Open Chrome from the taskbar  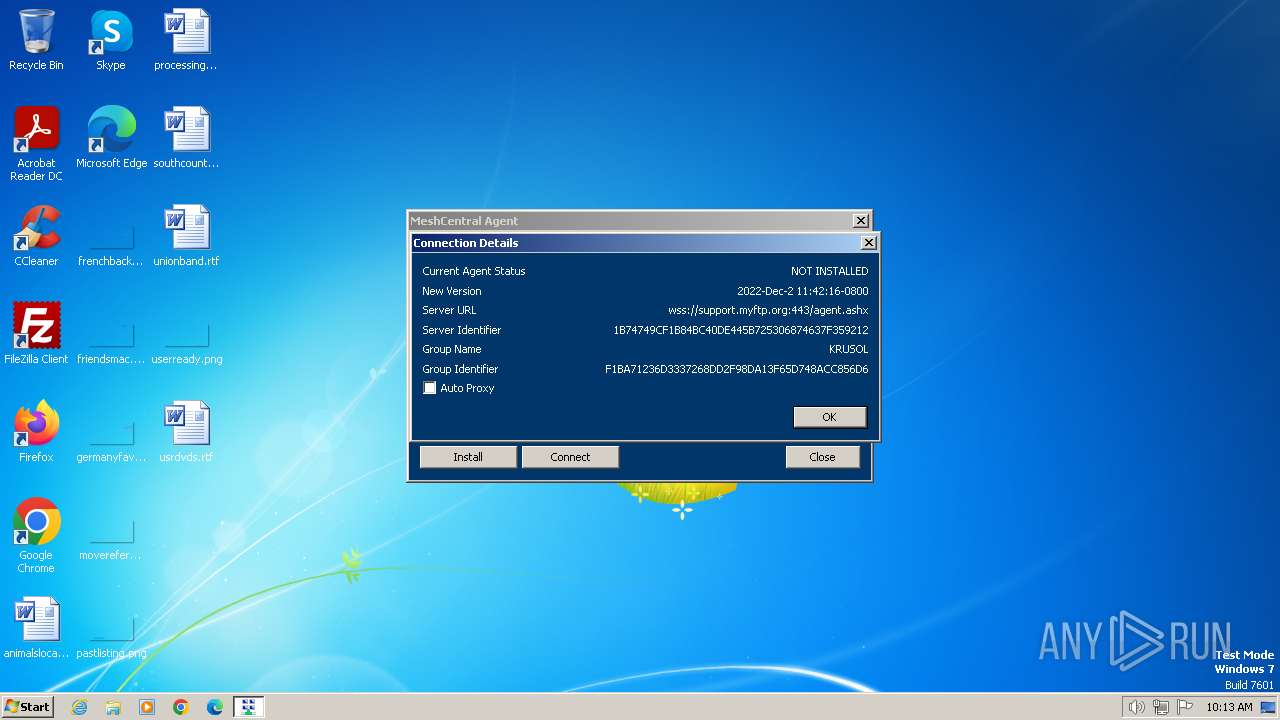181,707
